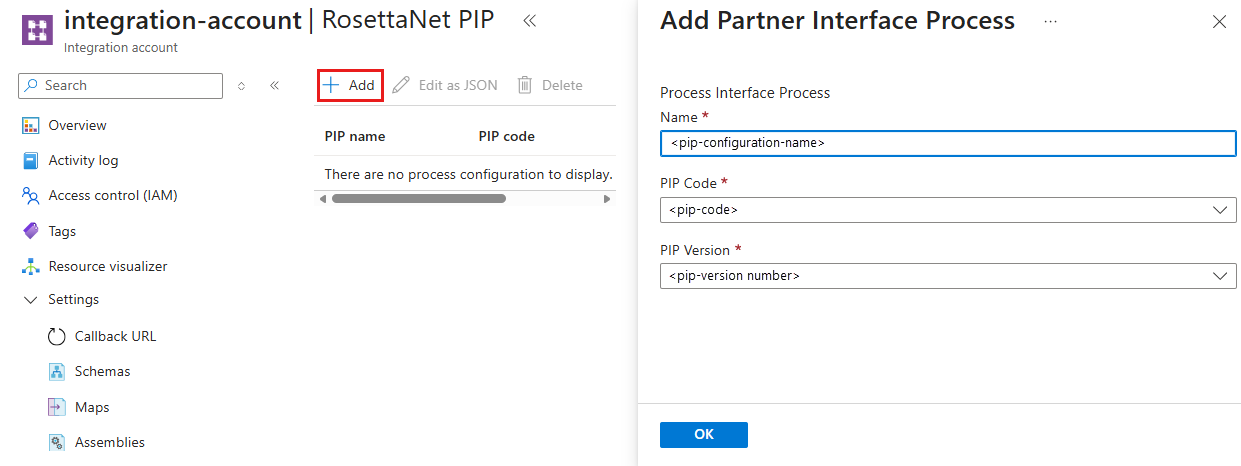The width and height of the screenshot is (1241, 466).
Task: Click the Name input field
Action: pos(947,143)
